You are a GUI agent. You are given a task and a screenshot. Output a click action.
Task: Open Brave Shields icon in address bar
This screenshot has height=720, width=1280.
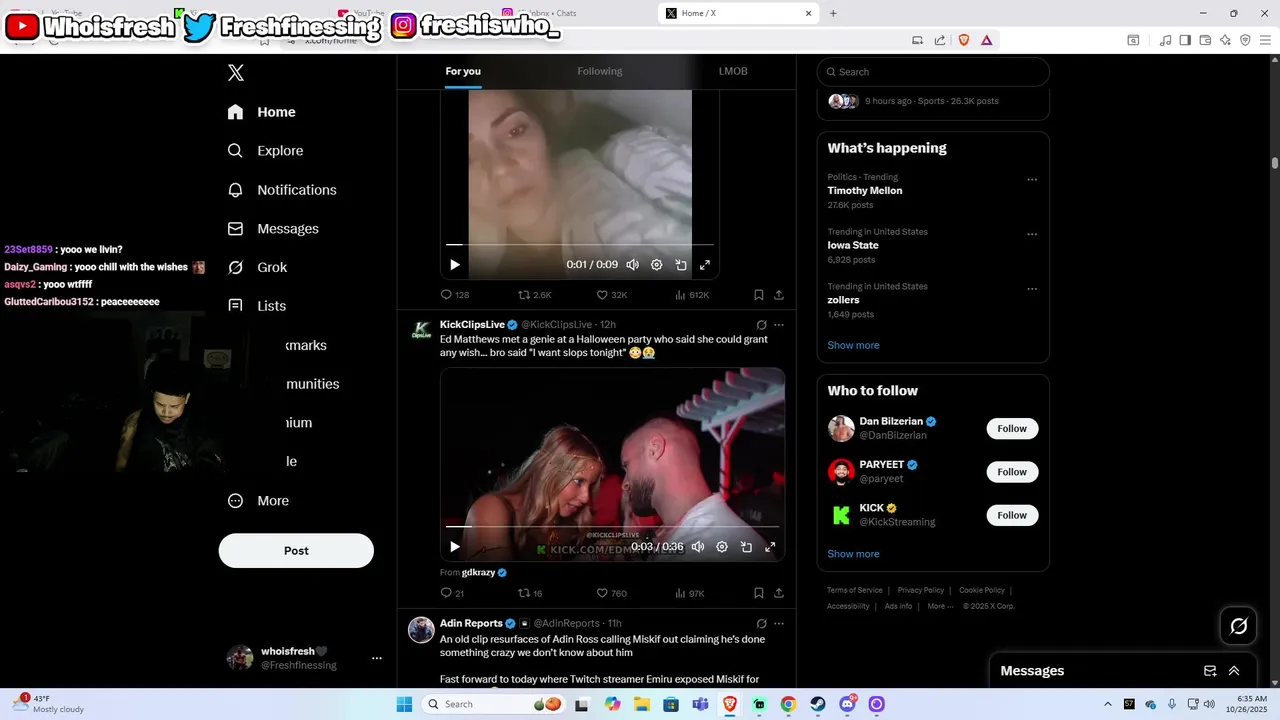pyautogui.click(x=964, y=40)
